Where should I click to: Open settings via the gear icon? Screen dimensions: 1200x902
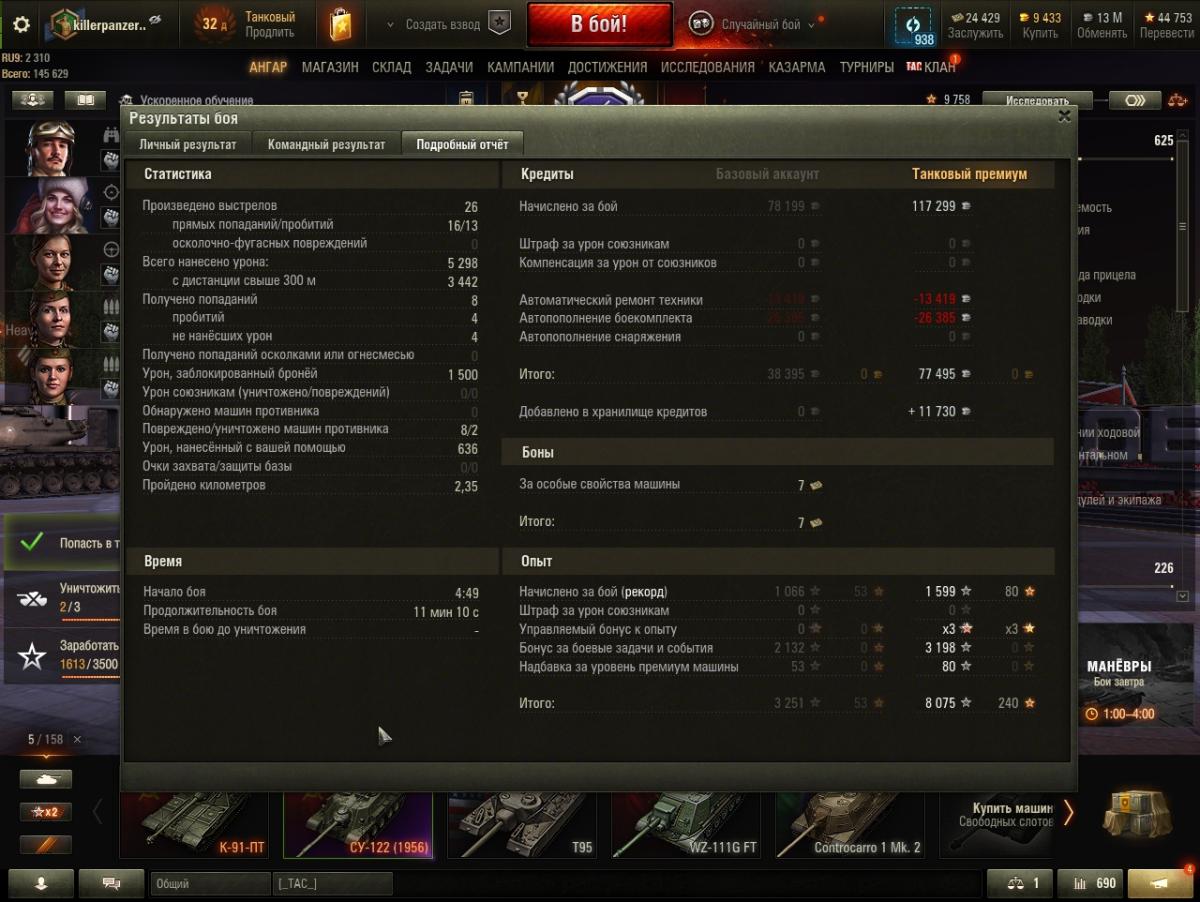20,24
